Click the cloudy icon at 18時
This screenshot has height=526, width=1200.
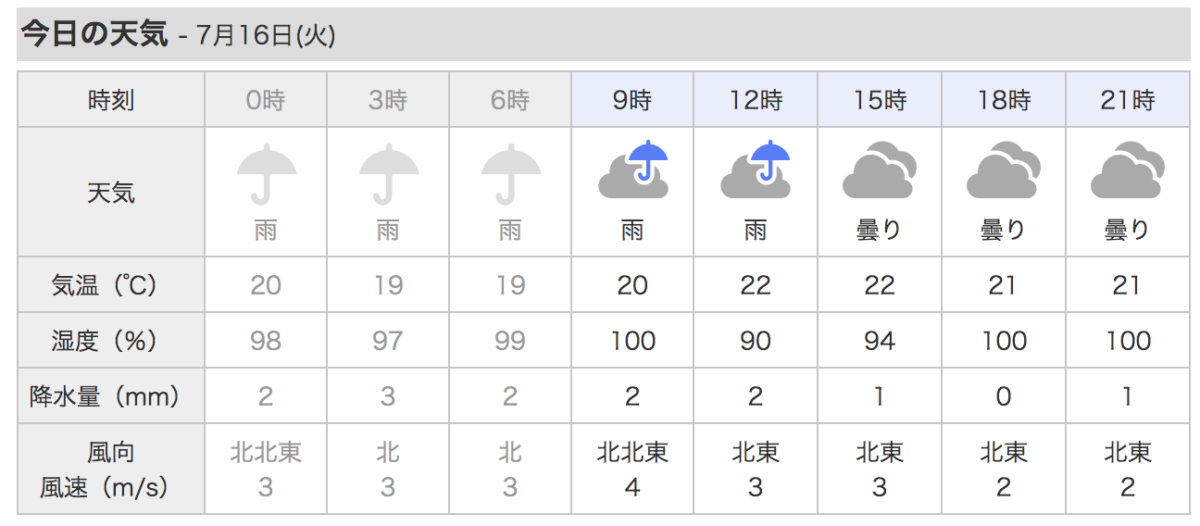pos(1003,171)
